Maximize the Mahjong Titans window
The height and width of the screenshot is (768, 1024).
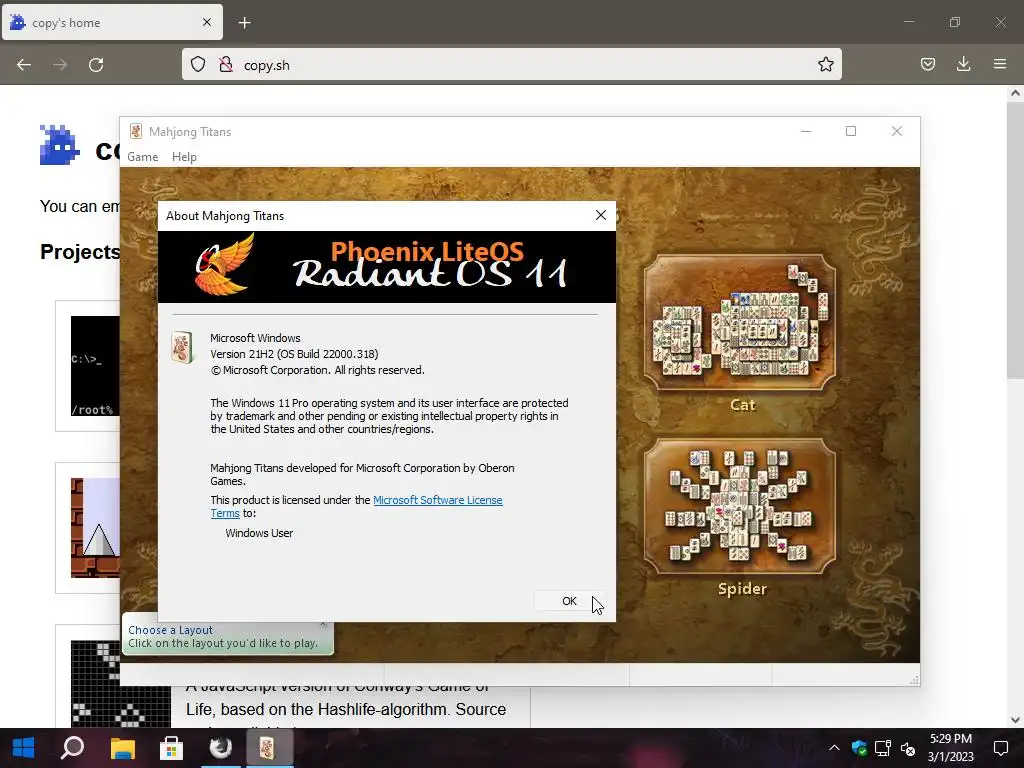click(x=851, y=131)
